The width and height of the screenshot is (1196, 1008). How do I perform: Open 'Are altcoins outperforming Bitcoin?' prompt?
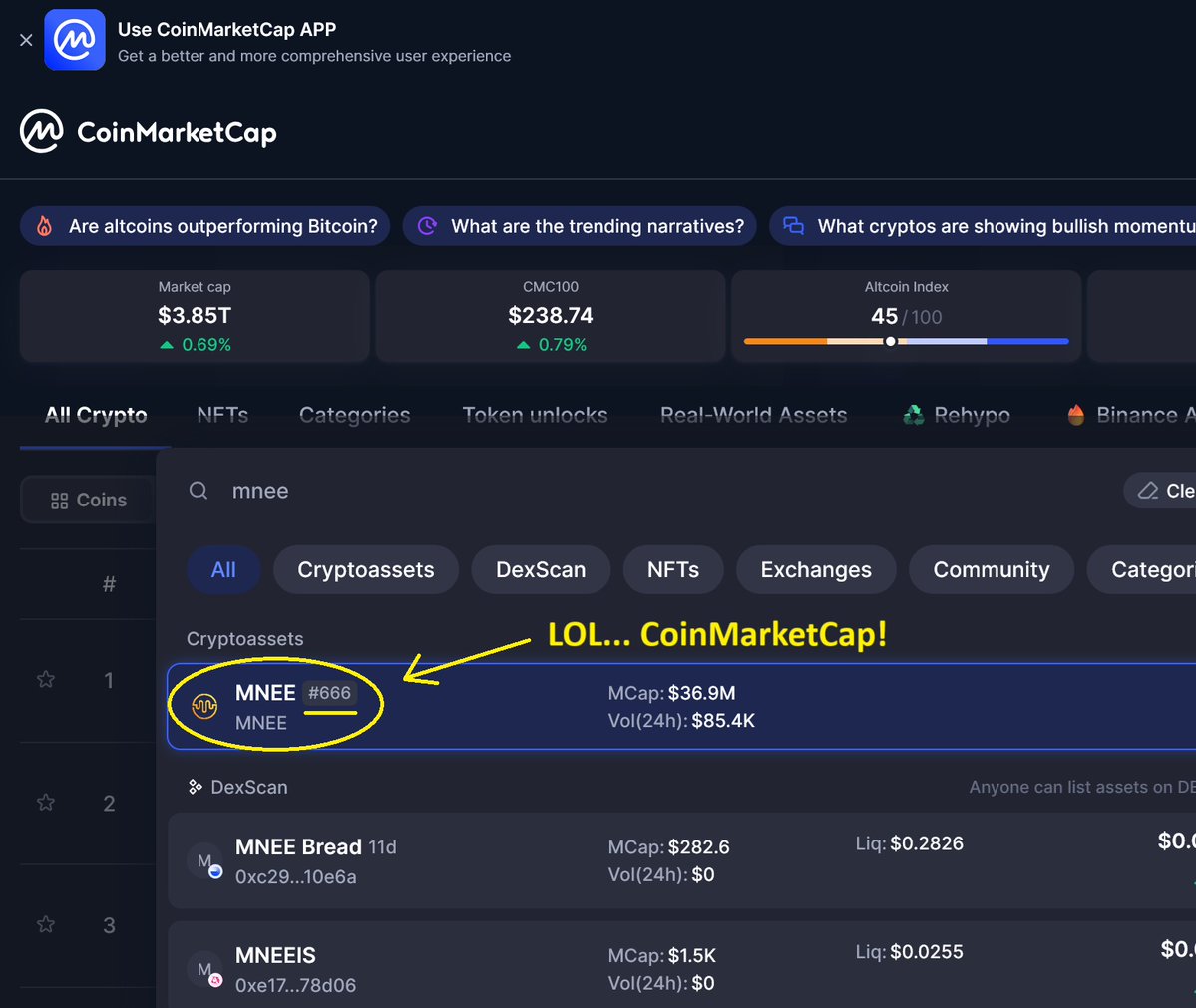[x=205, y=226]
